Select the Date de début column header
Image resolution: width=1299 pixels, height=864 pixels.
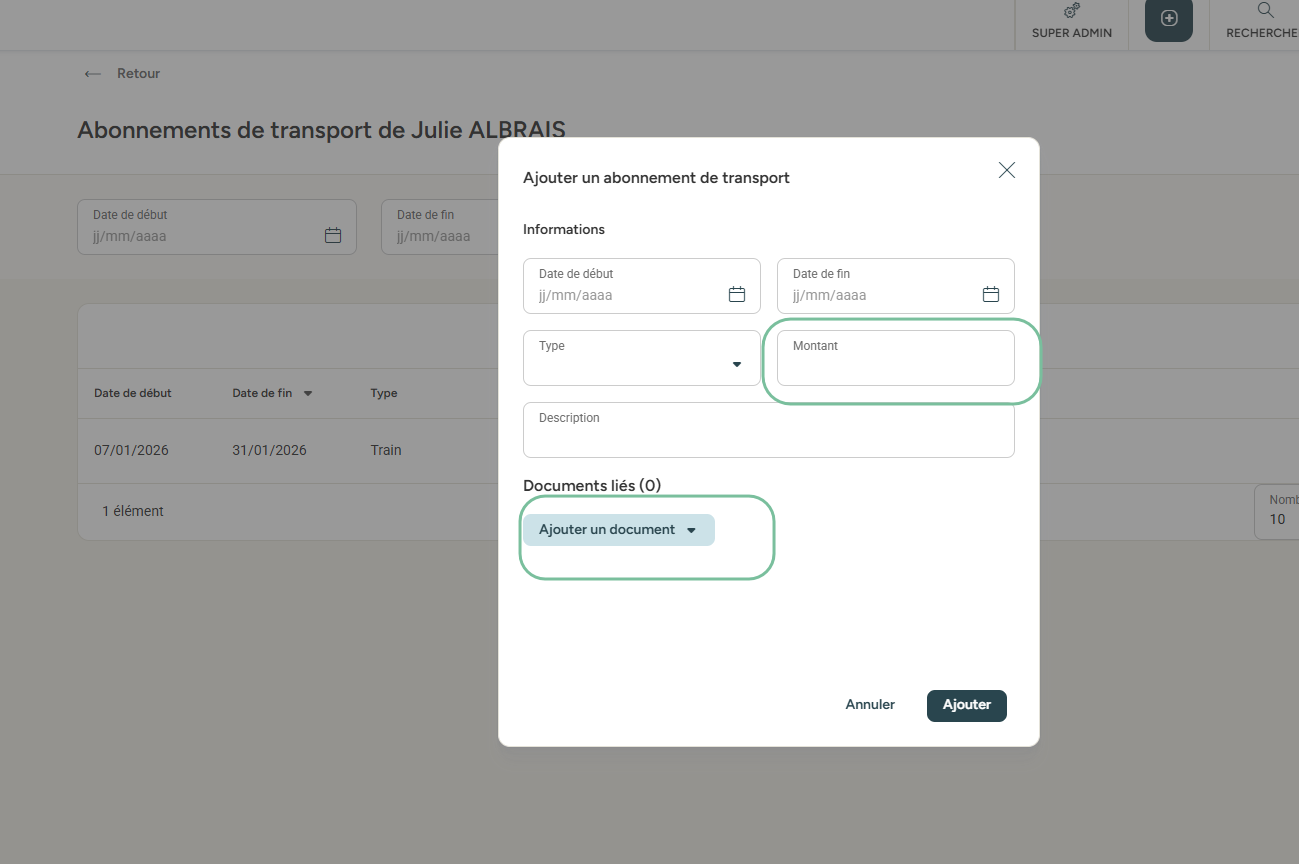[133, 394]
